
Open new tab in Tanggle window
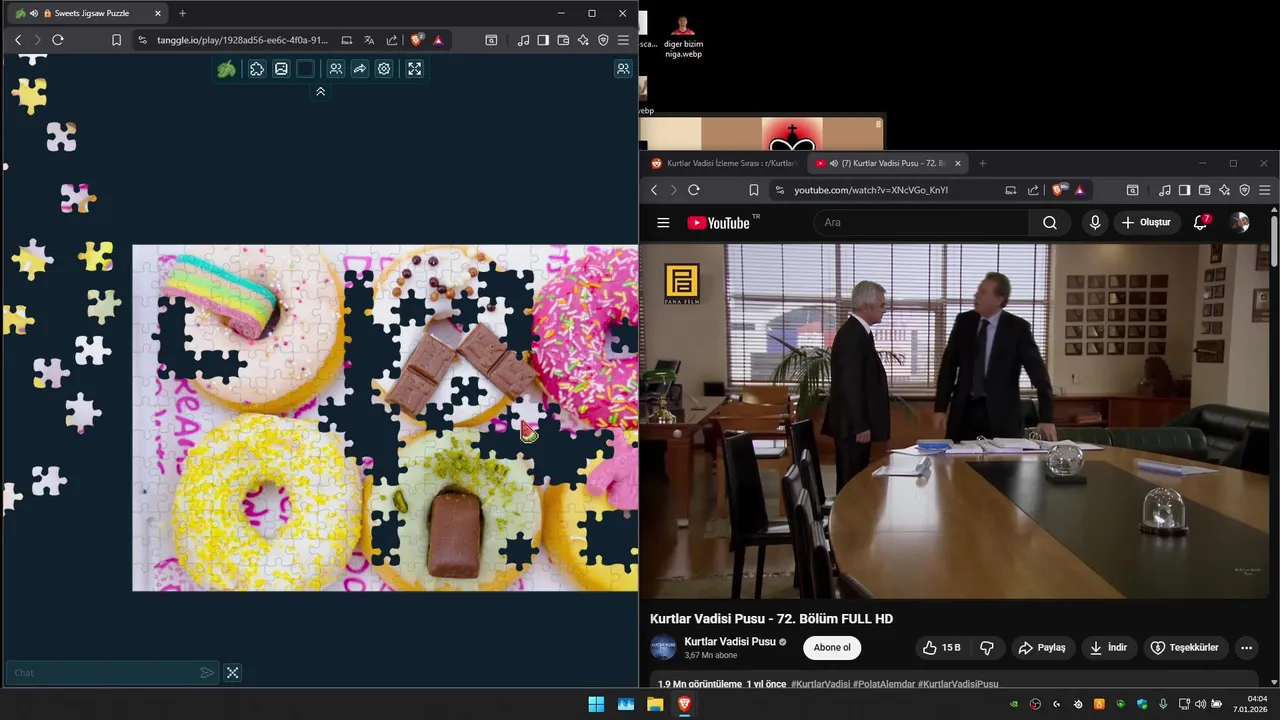pos(182,13)
